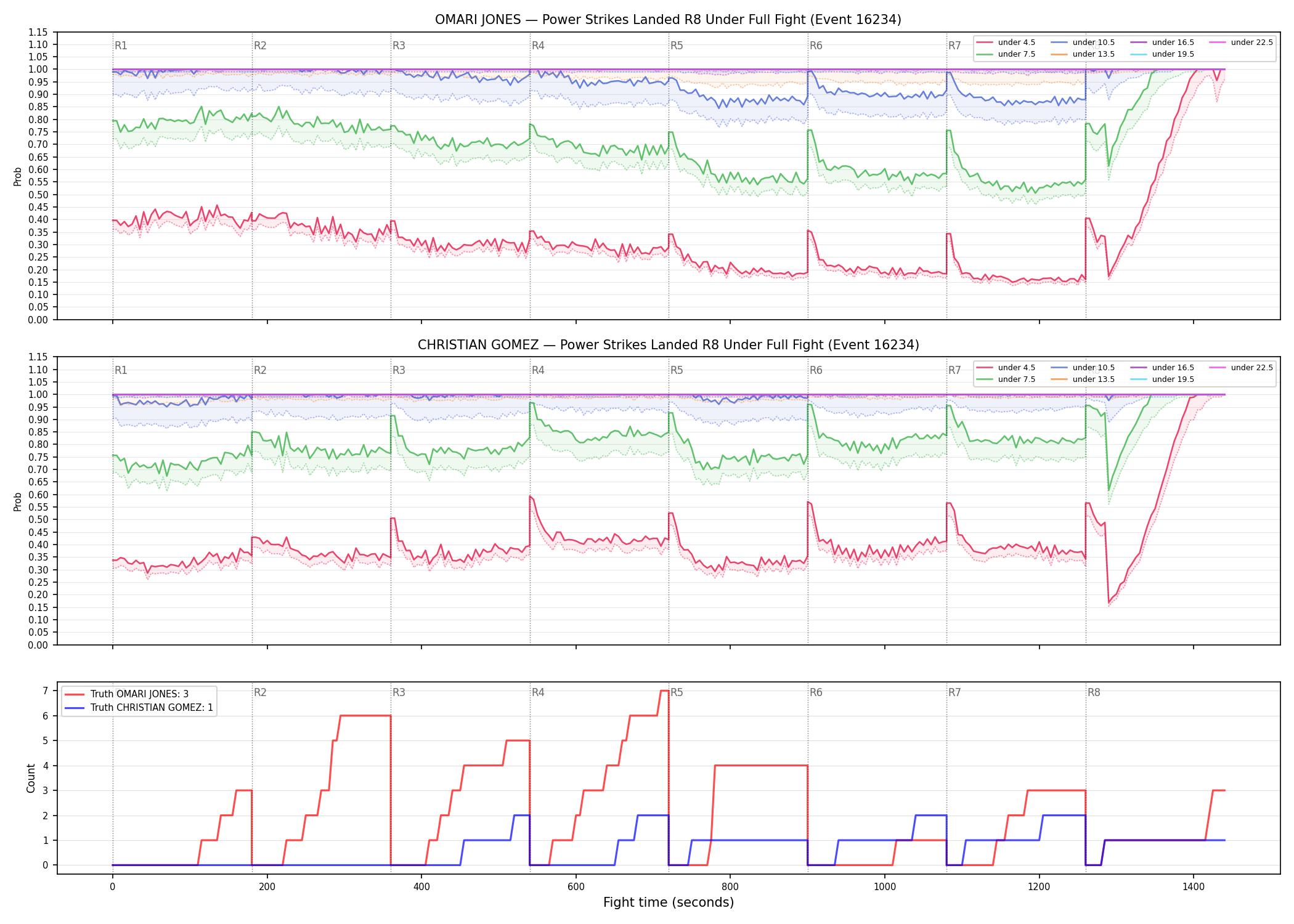The width and height of the screenshot is (1294, 924).
Task: Click the CHRISTIAN GOMEZ chart title
Action: click(668, 345)
